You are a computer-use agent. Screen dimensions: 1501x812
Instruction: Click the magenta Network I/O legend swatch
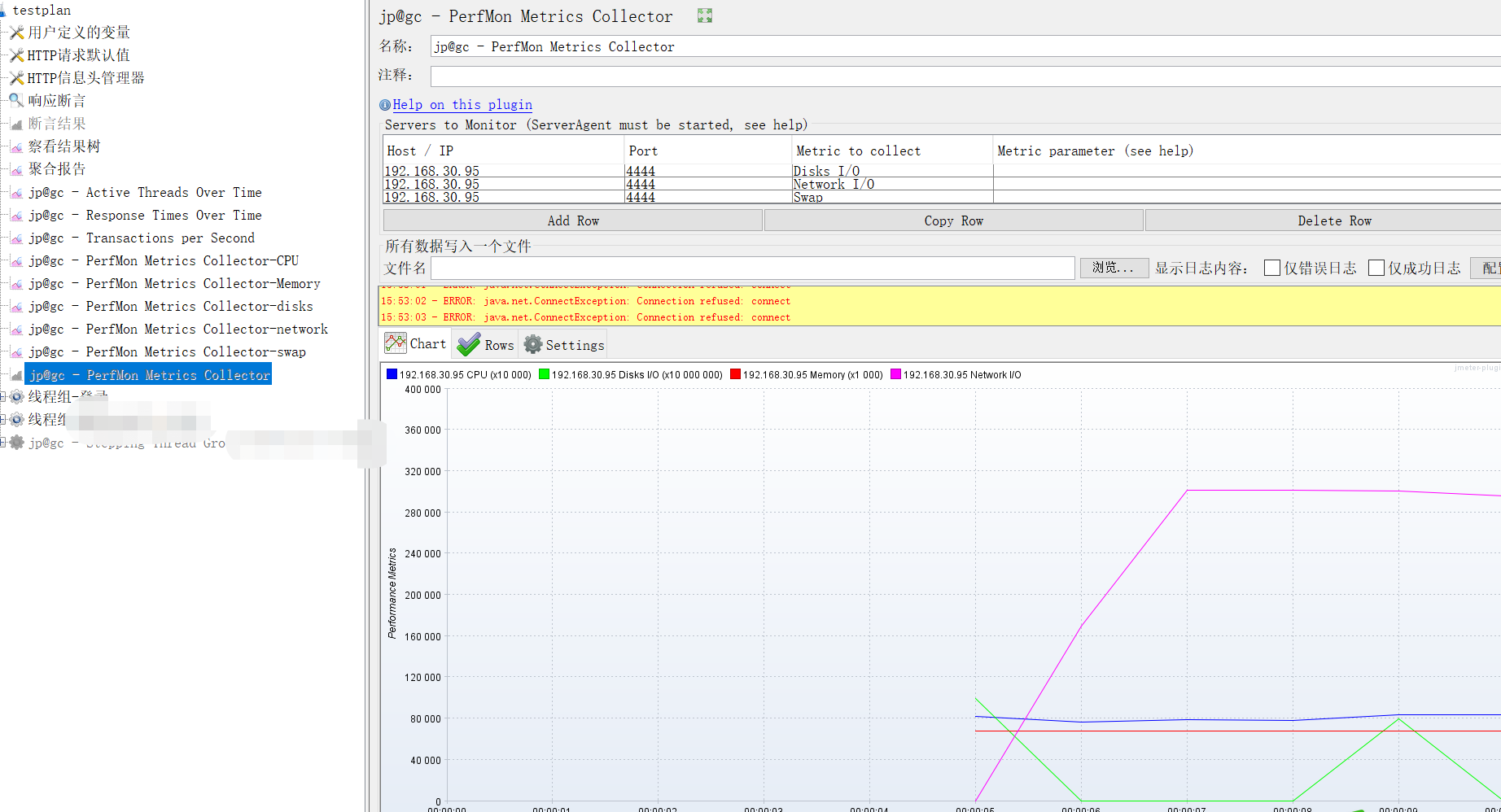895,374
